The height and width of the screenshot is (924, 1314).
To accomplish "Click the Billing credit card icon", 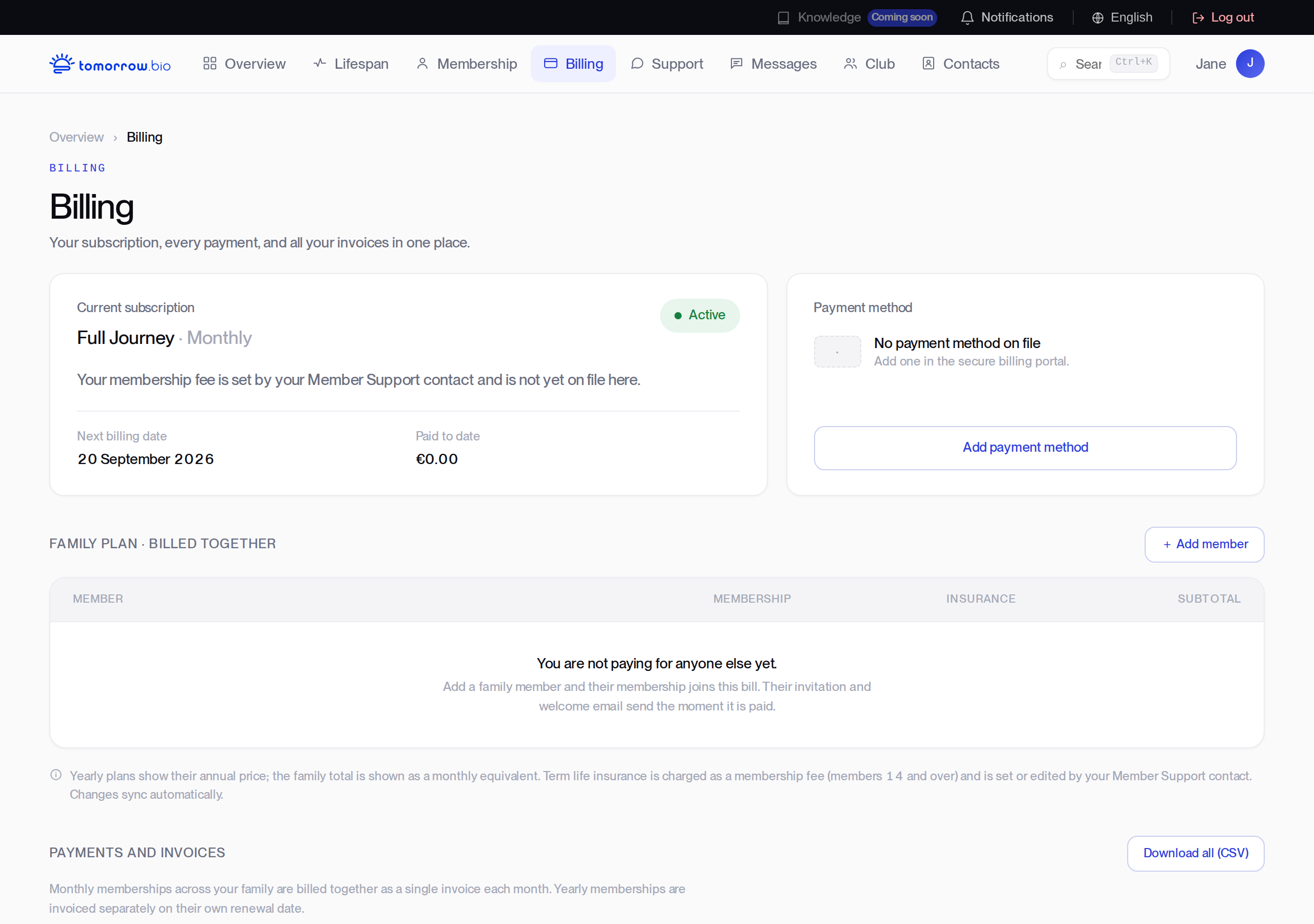I will tap(551, 64).
